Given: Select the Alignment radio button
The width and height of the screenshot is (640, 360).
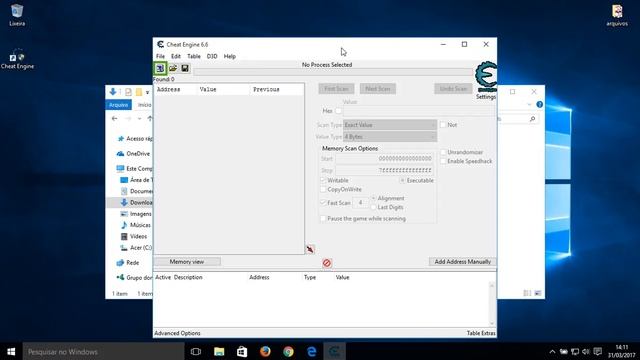Looking at the screenshot, I should click(x=373, y=198).
